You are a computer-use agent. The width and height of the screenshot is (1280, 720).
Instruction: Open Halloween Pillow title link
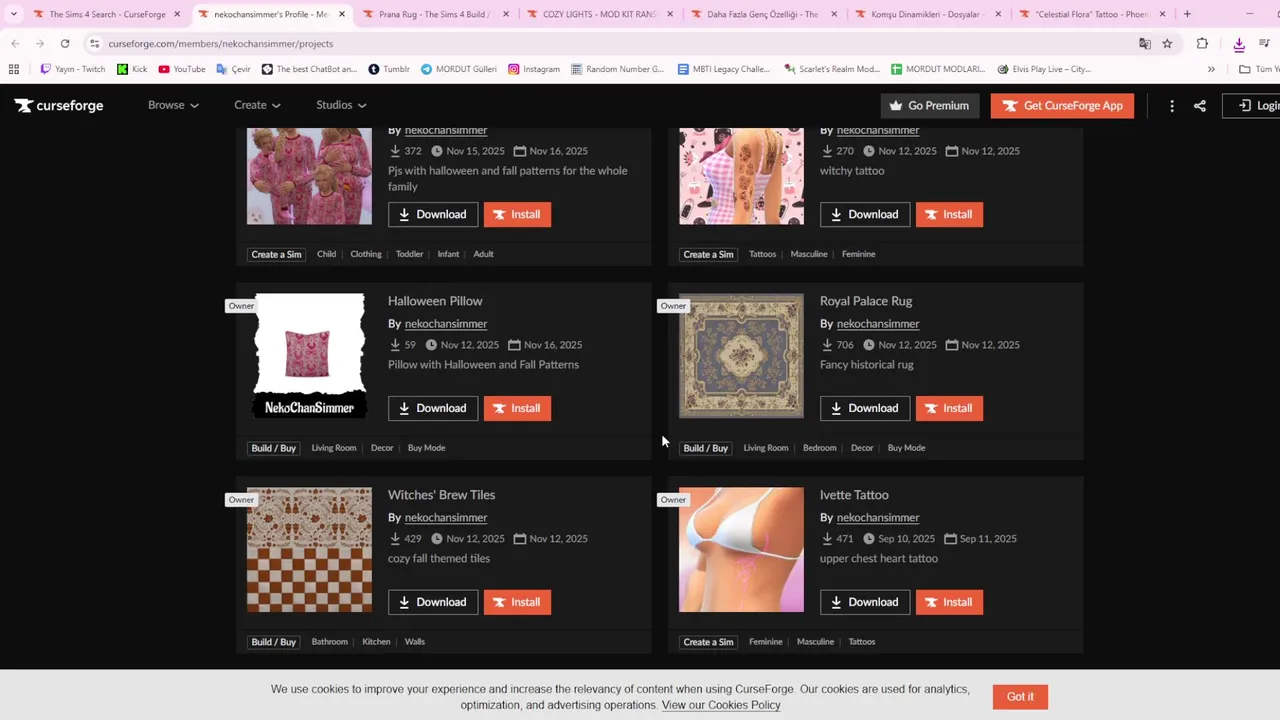pos(435,301)
